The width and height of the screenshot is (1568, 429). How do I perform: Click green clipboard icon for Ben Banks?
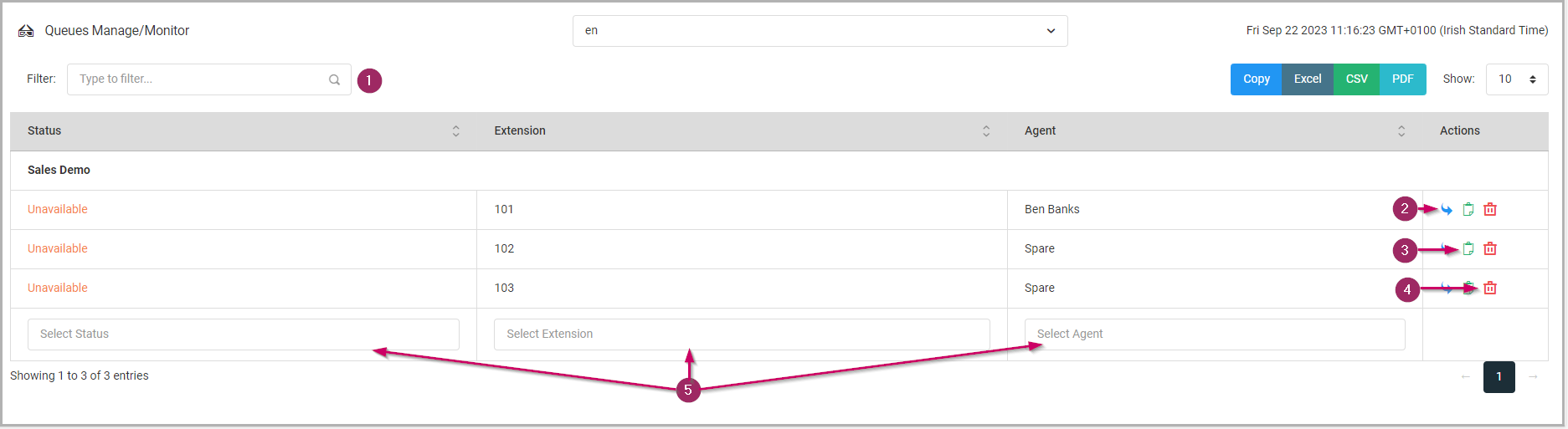(1468, 210)
